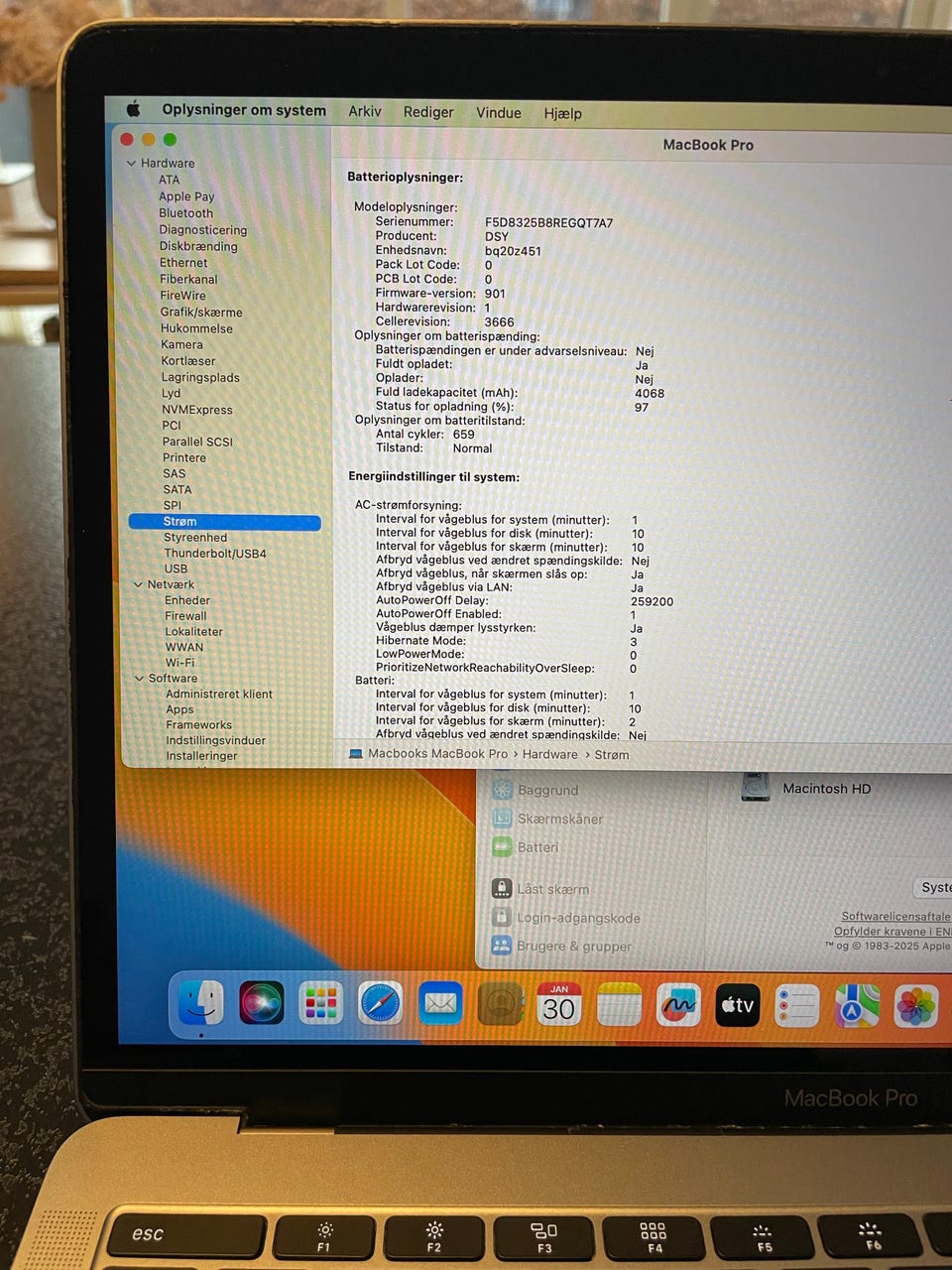Screen dimensions: 952x1270
Task: Click Fuld ladekapacitet value 4068
Action: tap(650, 393)
